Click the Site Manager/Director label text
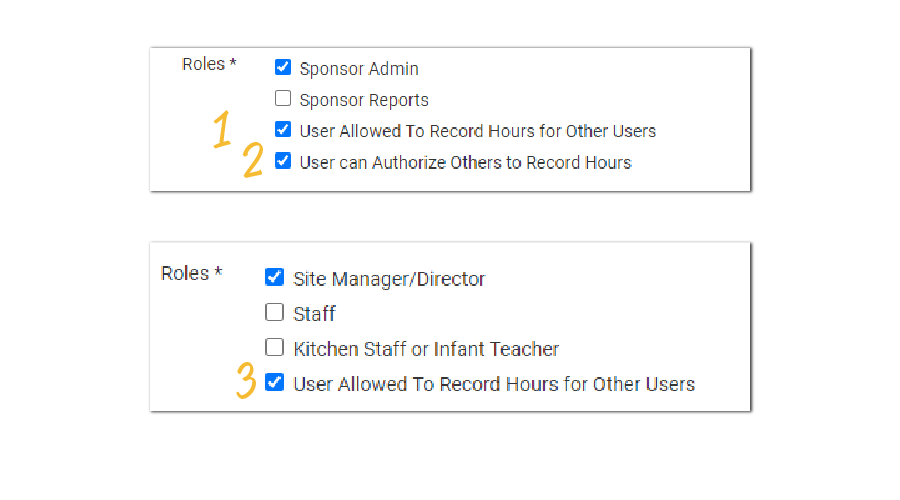Screen dimensions: 900x500 click(x=389, y=279)
